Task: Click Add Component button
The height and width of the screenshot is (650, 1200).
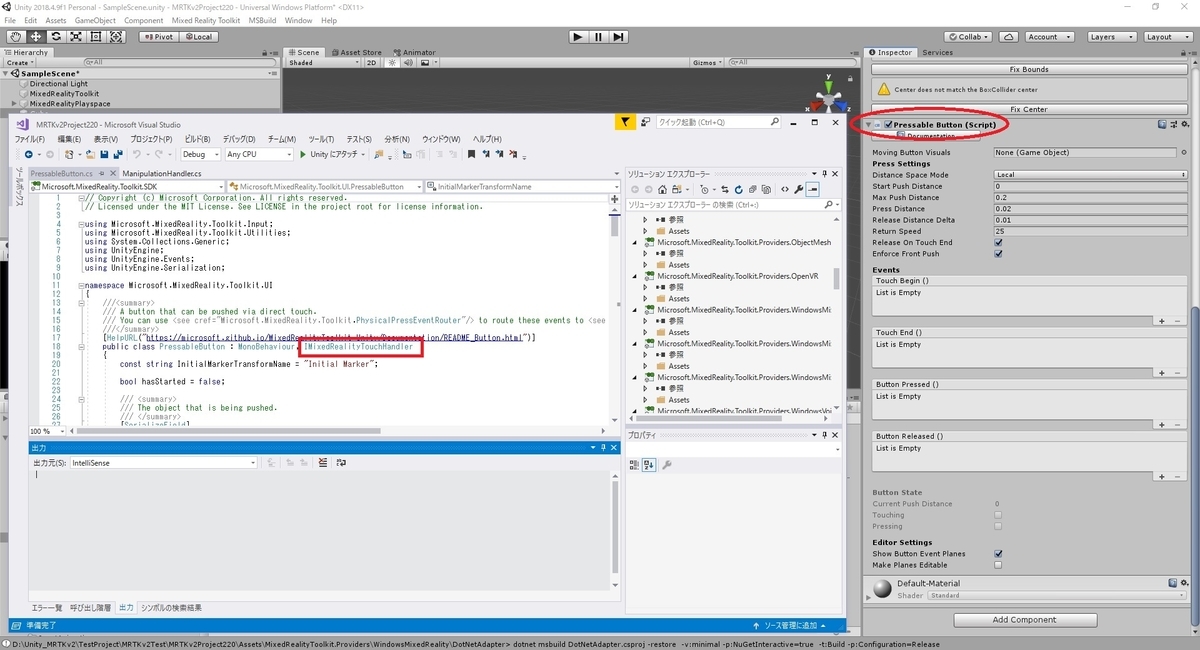Action: pyautogui.click(x=1024, y=619)
